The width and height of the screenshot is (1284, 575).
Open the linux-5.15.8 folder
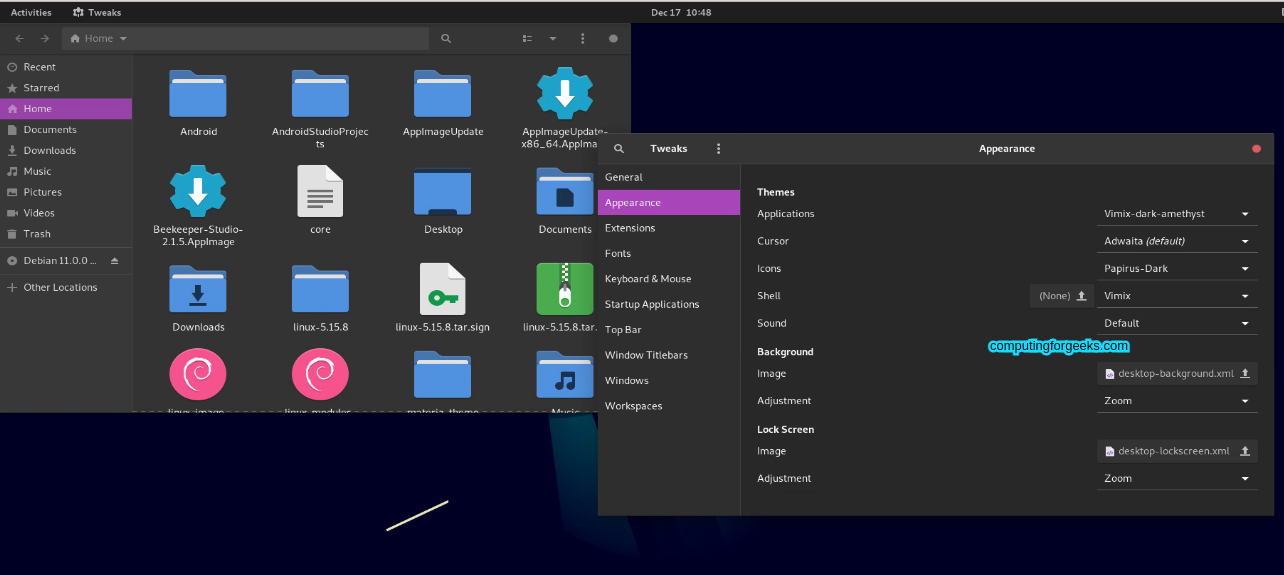click(x=320, y=289)
